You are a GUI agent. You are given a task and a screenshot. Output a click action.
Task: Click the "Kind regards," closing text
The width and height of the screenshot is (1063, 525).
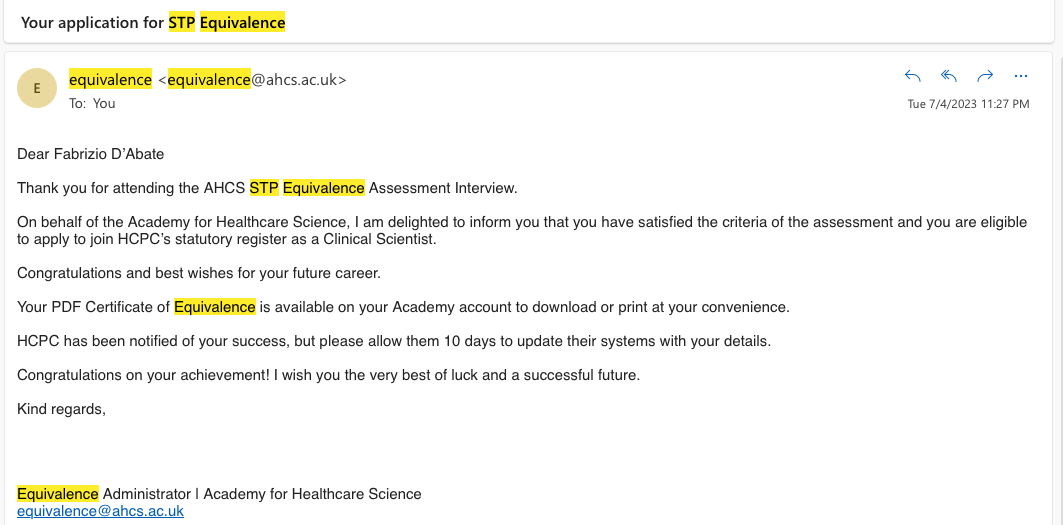pos(61,409)
